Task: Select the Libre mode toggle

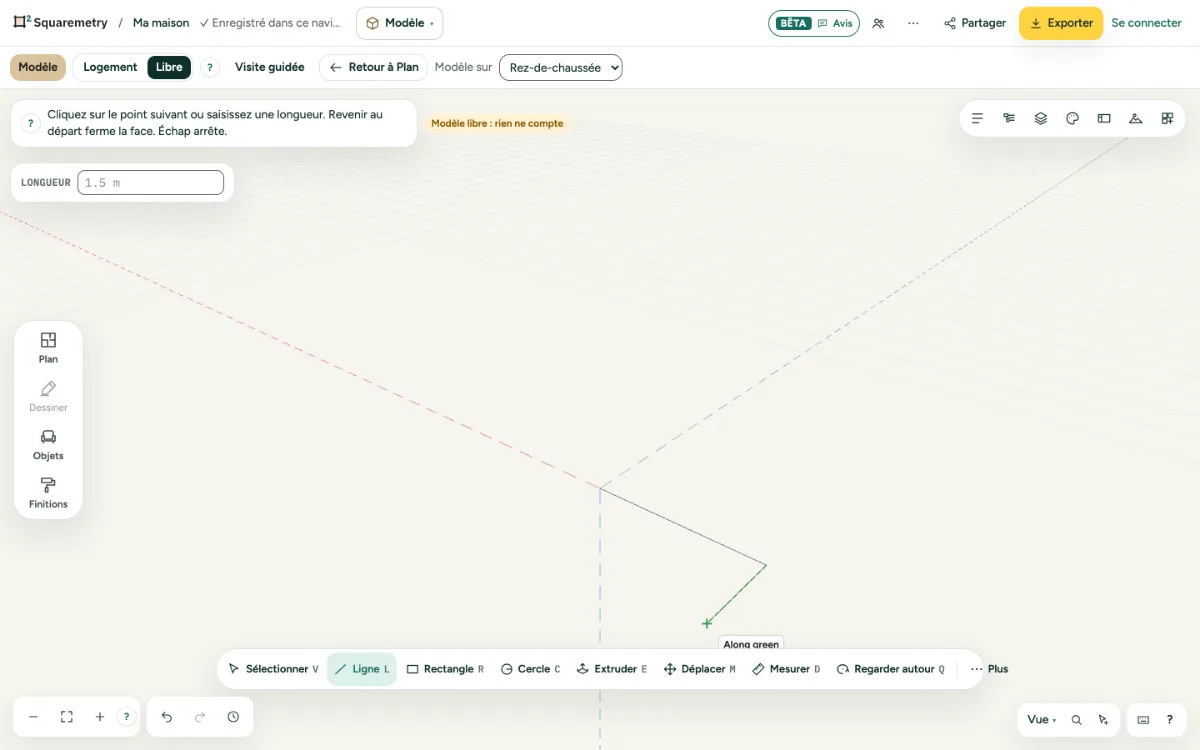Action: (169, 67)
